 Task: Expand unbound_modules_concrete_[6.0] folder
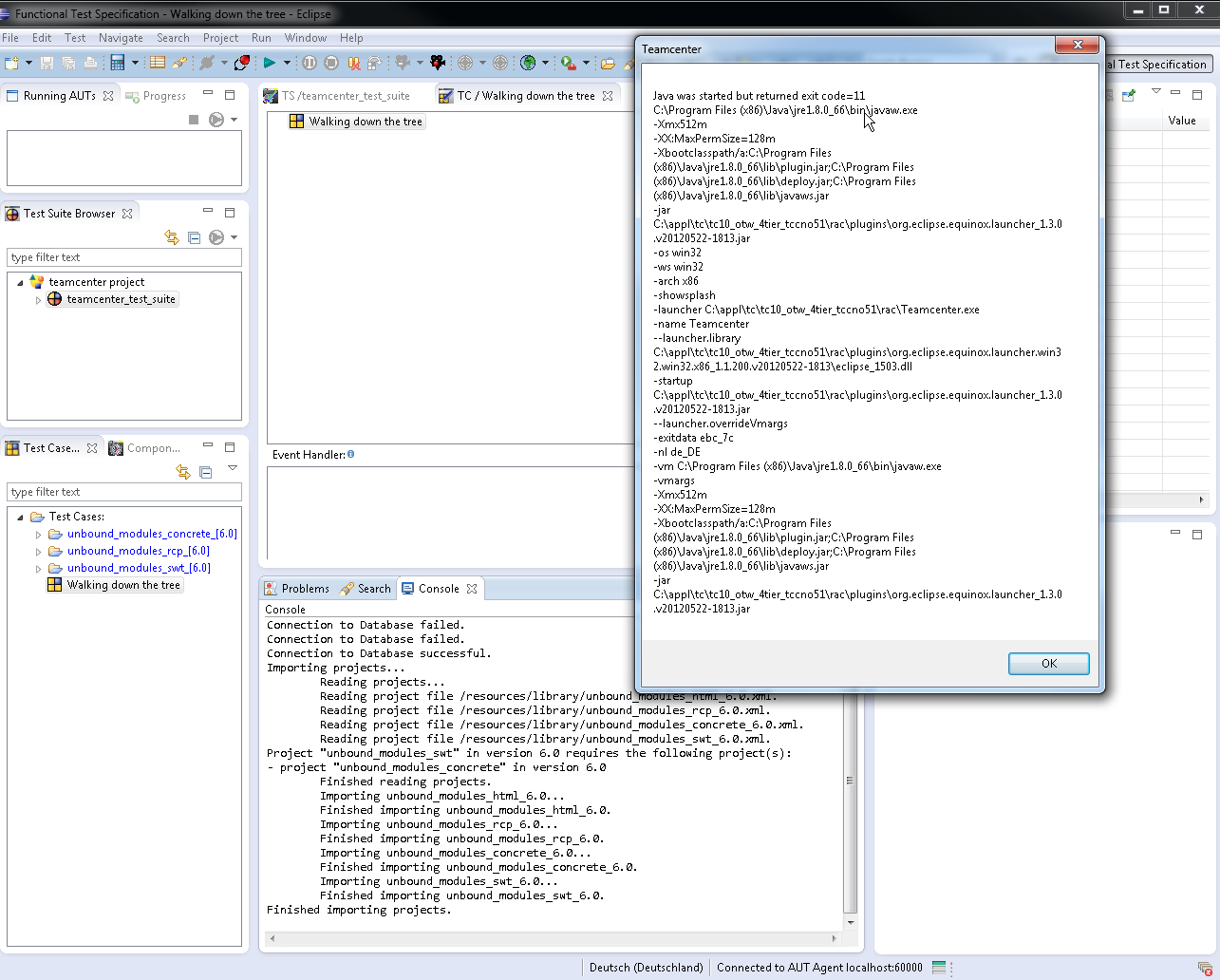39,534
